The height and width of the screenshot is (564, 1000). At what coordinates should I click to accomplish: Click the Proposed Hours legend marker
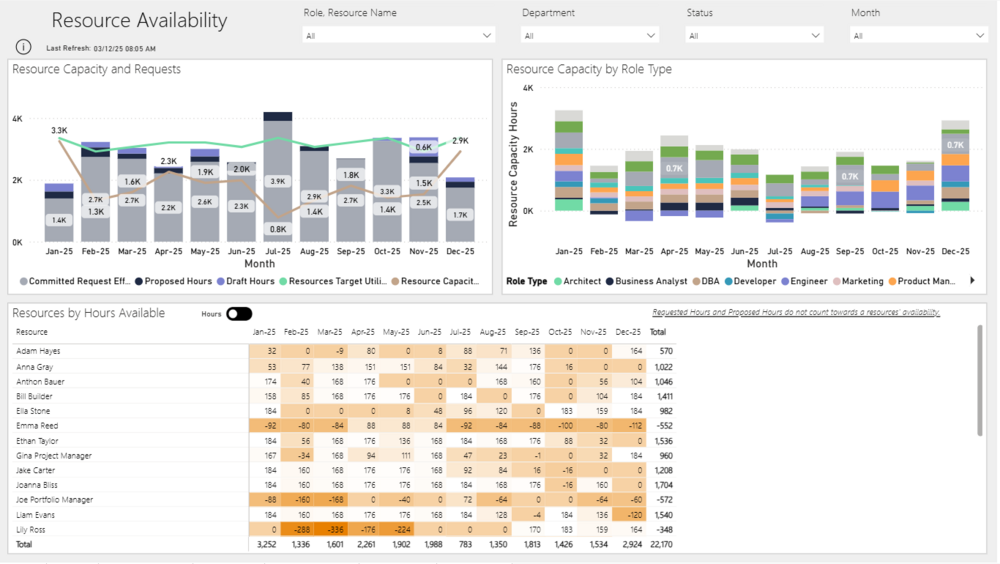pos(140,282)
